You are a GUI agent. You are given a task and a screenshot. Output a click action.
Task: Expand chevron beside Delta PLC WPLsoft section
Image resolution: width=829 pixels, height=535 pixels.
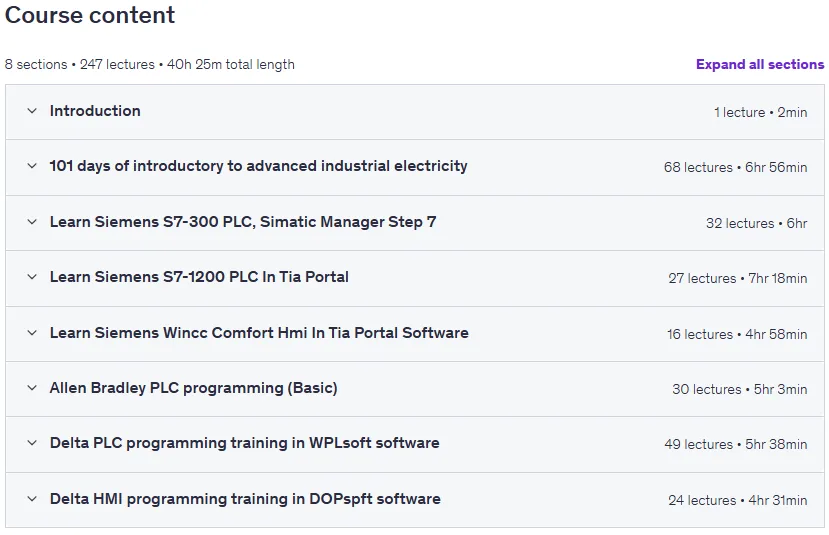[x=32, y=443]
